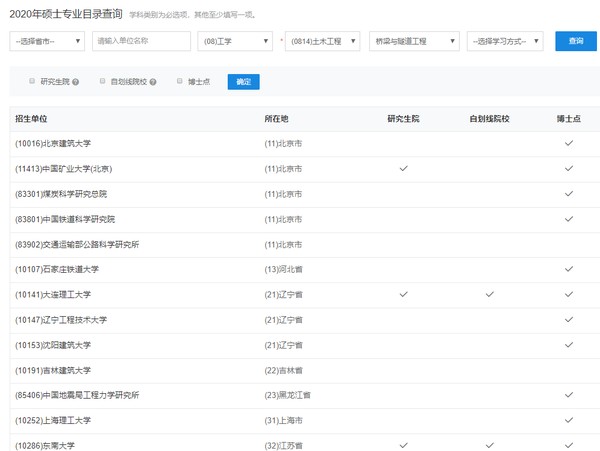Focus the 请输入单位名称 input field

pos(141,41)
